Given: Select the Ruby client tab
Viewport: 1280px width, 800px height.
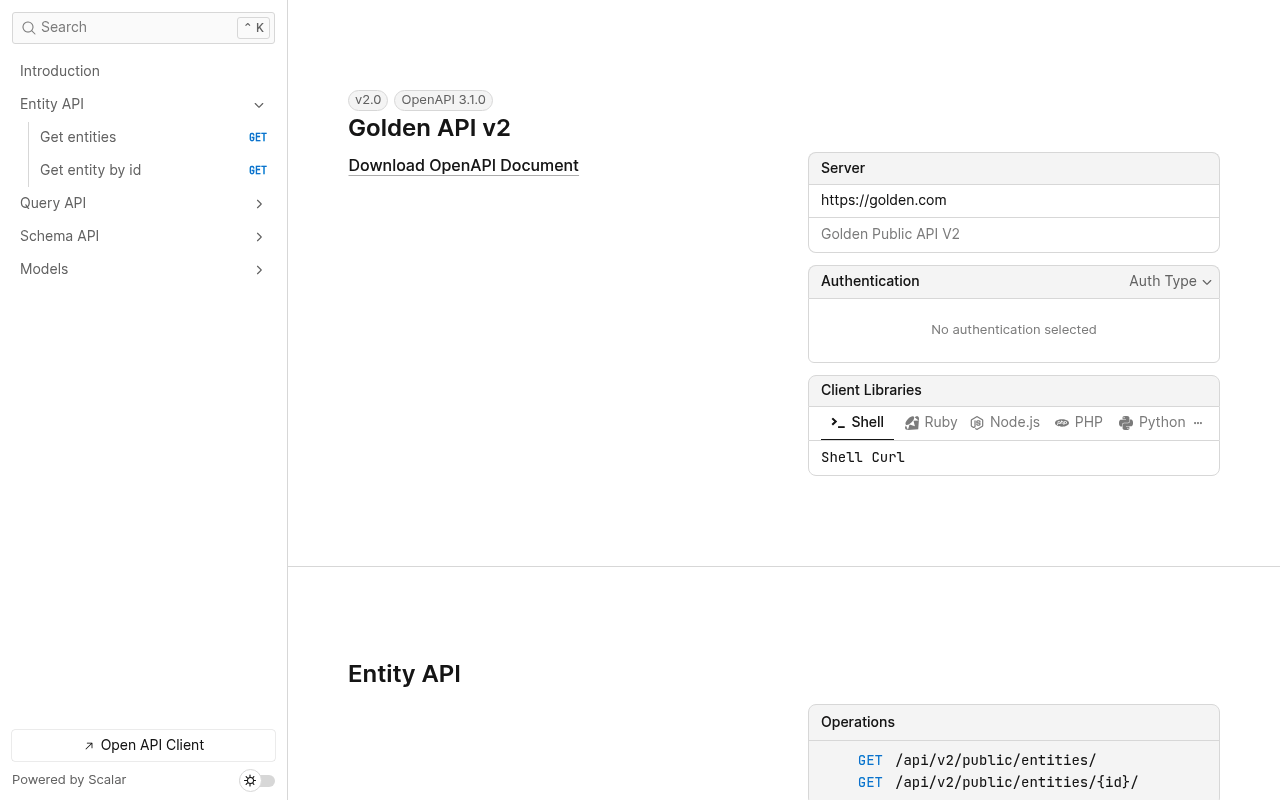Looking at the screenshot, I should coord(931,423).
